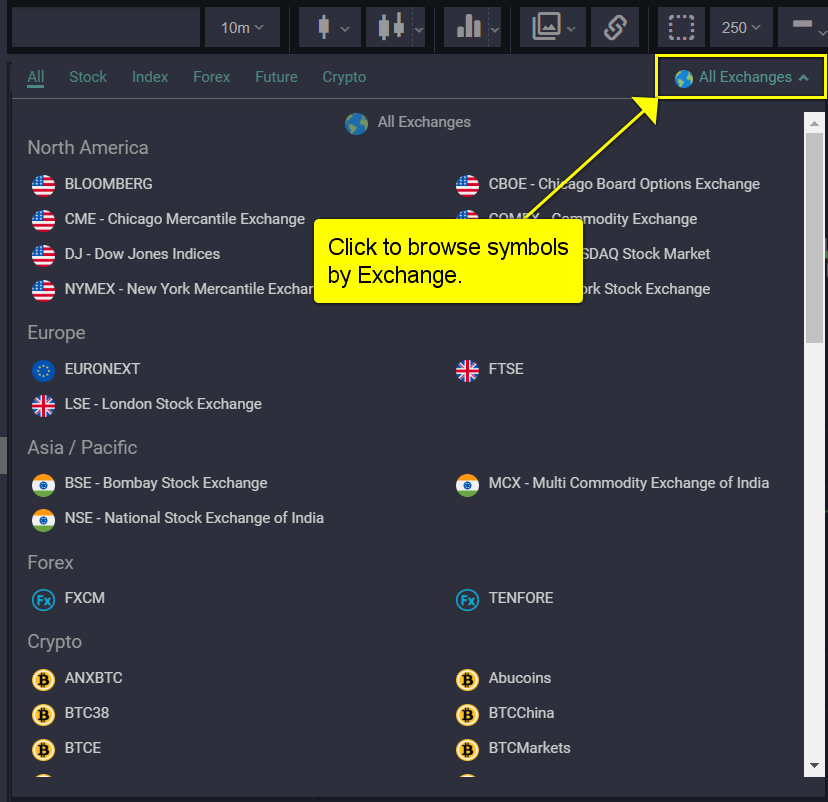Viewport: 828px width, 802px height.
Task: Click the globe icon beside centered All Exchanges
Action: pyautogui.click(x=356, y=124)
